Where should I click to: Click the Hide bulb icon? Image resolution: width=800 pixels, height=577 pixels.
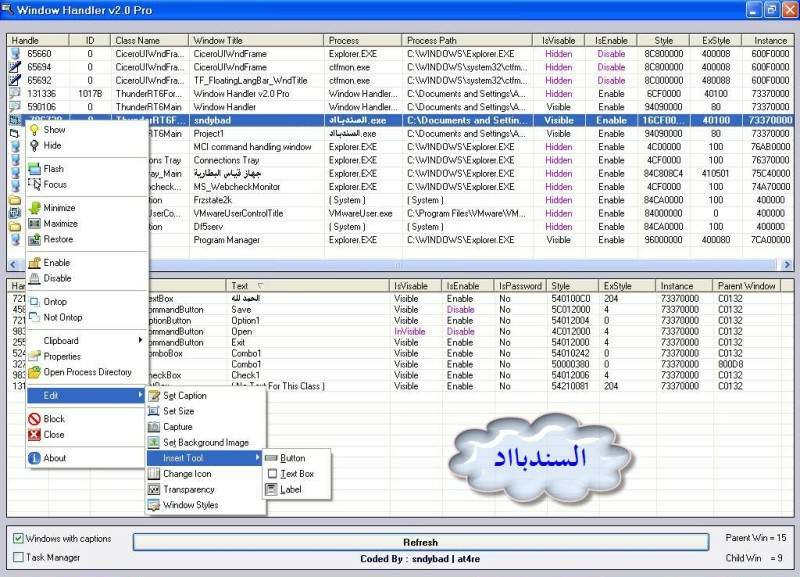34,146
